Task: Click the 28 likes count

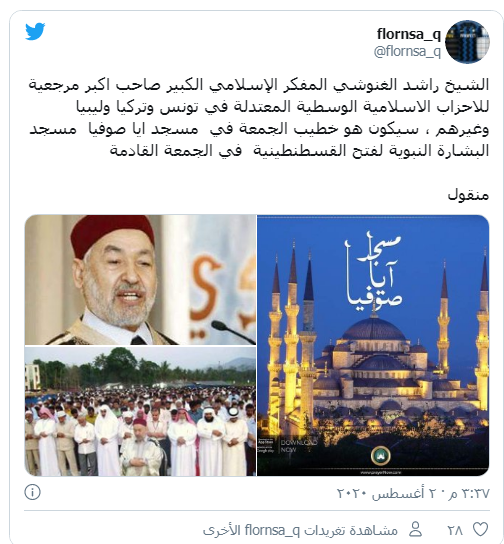Action: [x=455, y=530]
